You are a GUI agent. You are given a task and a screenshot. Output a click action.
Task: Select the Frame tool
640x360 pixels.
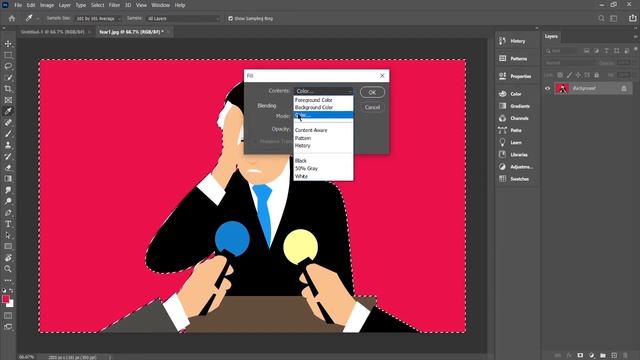click(8, 100)
